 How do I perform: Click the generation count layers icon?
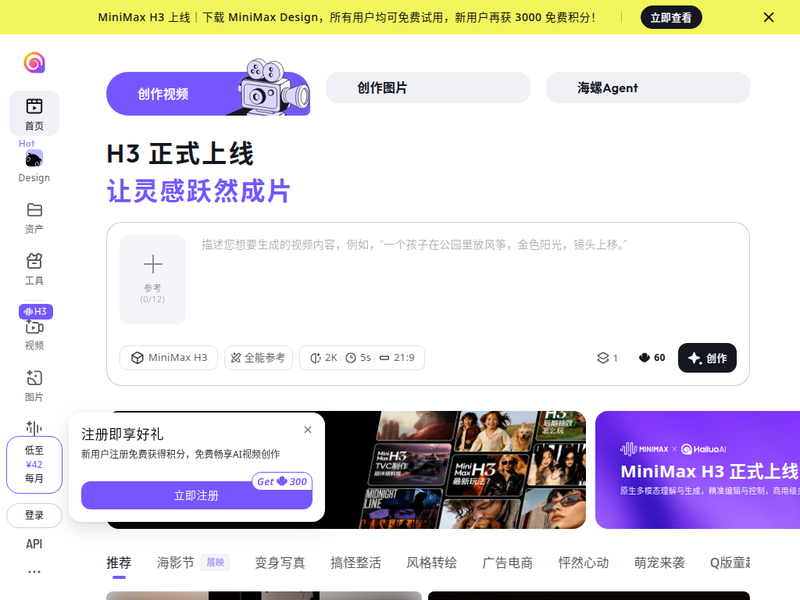[603, 358]
